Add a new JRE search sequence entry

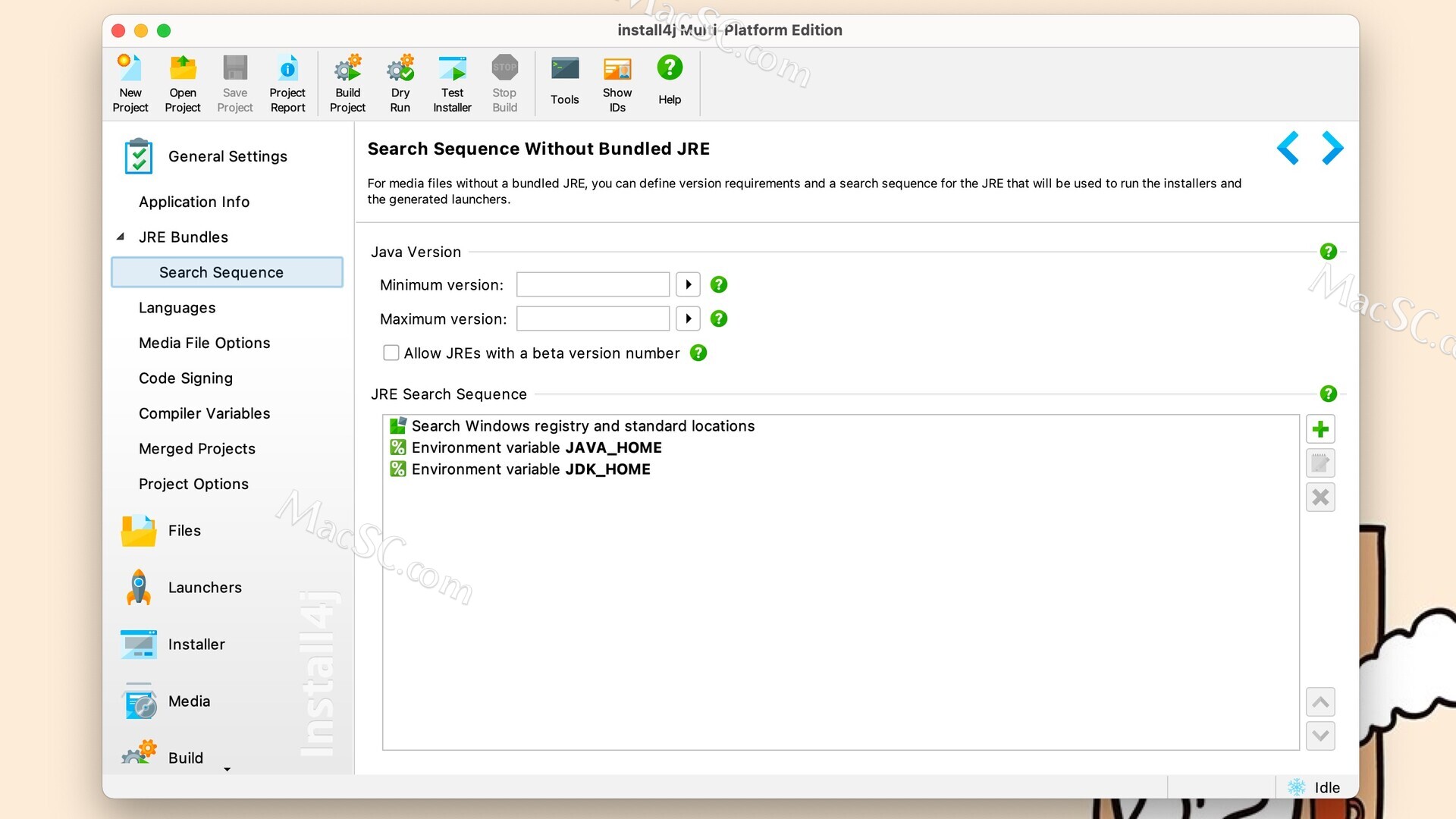click(1319, 428)
